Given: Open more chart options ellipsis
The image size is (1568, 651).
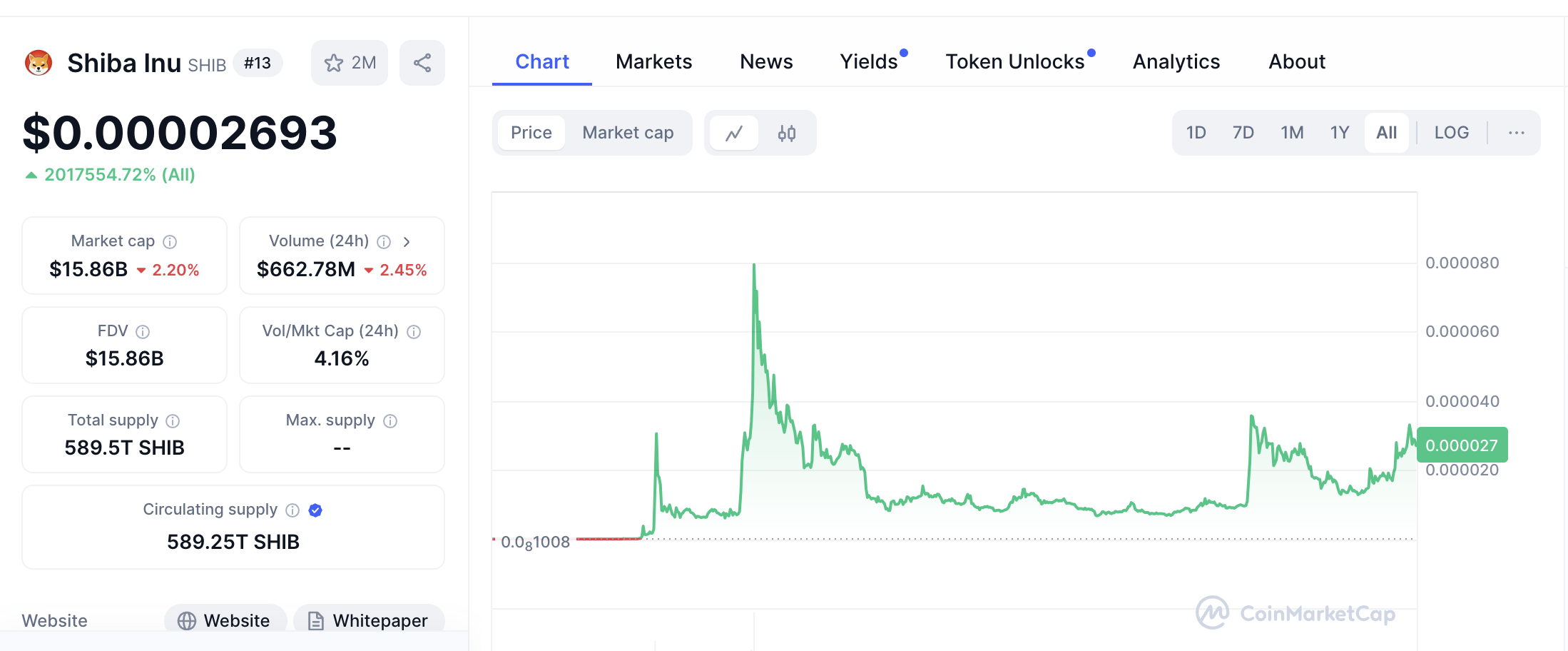Looking at the screenshot, I should point(1517,133).
